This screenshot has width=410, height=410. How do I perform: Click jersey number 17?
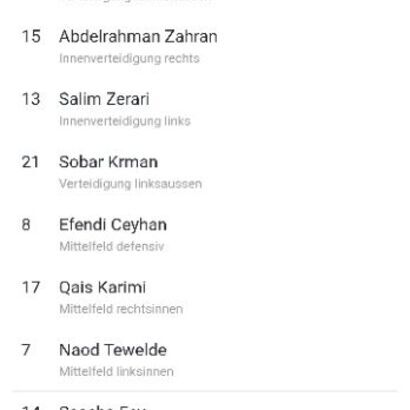pos(31,287)
